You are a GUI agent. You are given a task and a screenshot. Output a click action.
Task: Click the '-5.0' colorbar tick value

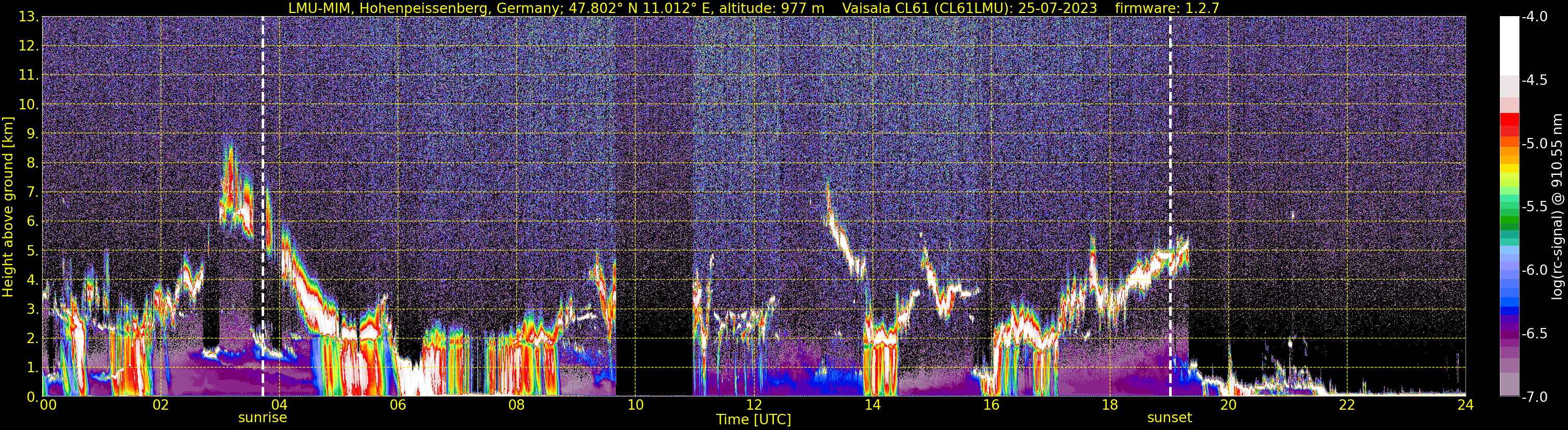[1534, 144]
